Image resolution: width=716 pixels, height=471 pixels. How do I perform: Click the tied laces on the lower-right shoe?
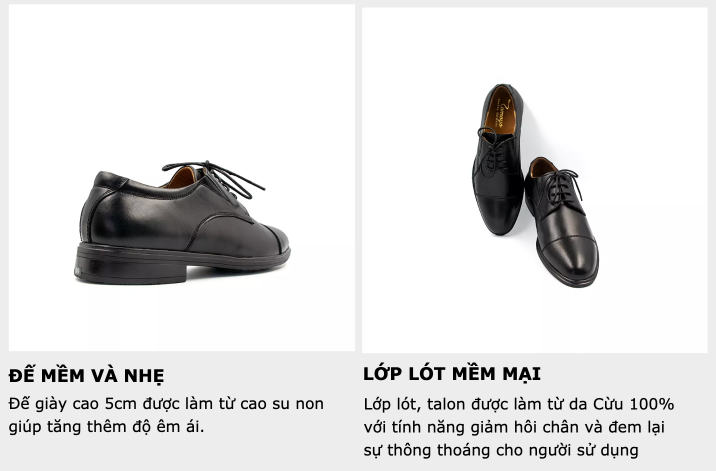562,185
